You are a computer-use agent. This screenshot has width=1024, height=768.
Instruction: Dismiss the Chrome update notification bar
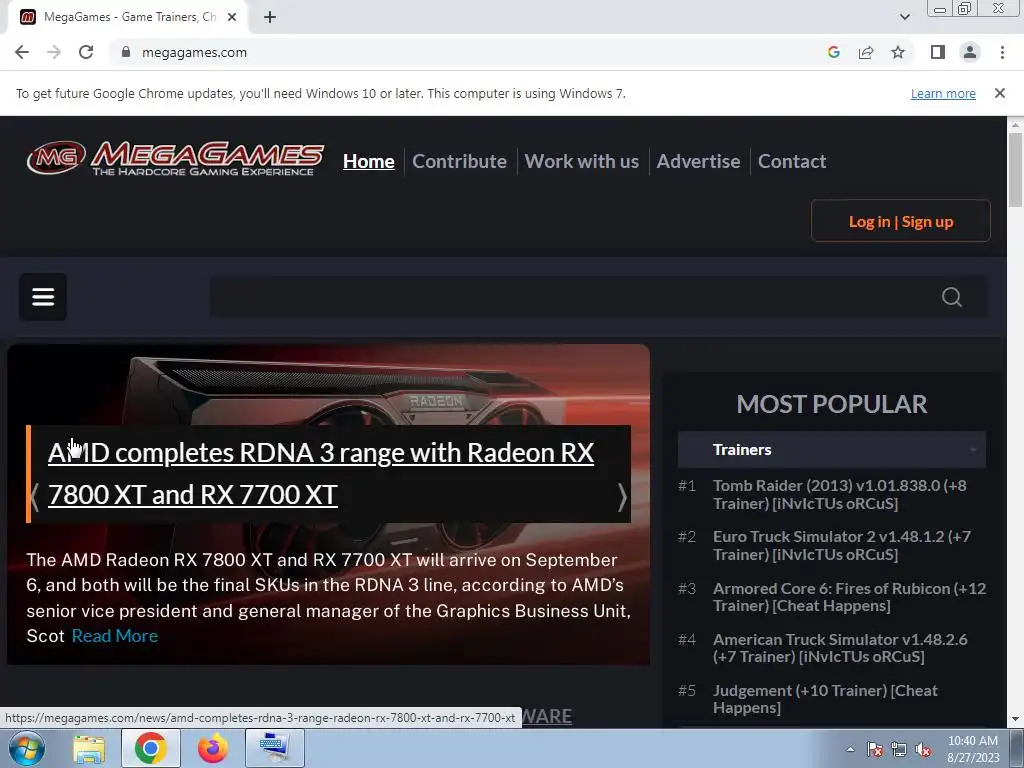coord(999,93)
